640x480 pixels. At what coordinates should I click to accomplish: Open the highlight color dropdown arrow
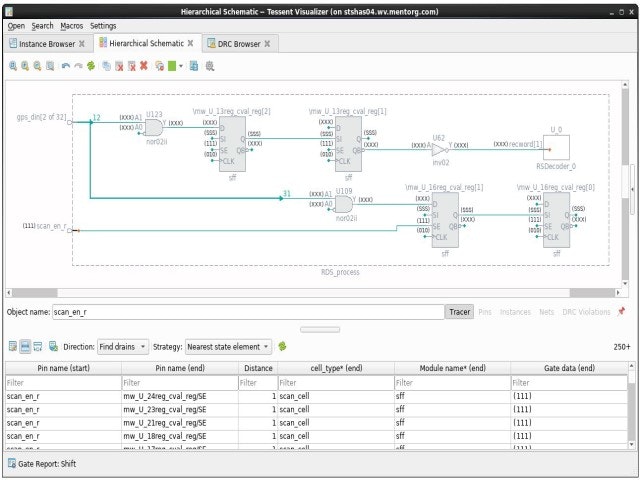click(181, 66)
